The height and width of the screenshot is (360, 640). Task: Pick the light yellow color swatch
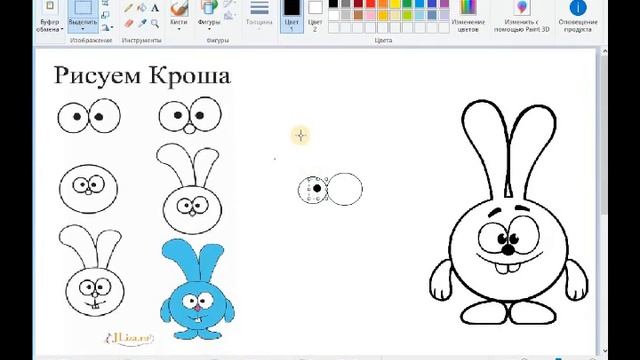coord(395,16)
